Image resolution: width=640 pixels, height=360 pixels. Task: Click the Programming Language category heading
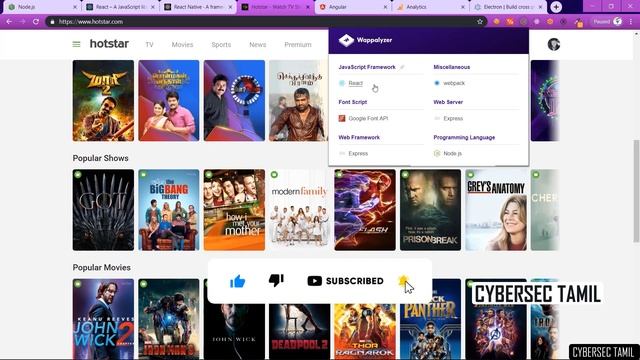click(x=464, y=138)
